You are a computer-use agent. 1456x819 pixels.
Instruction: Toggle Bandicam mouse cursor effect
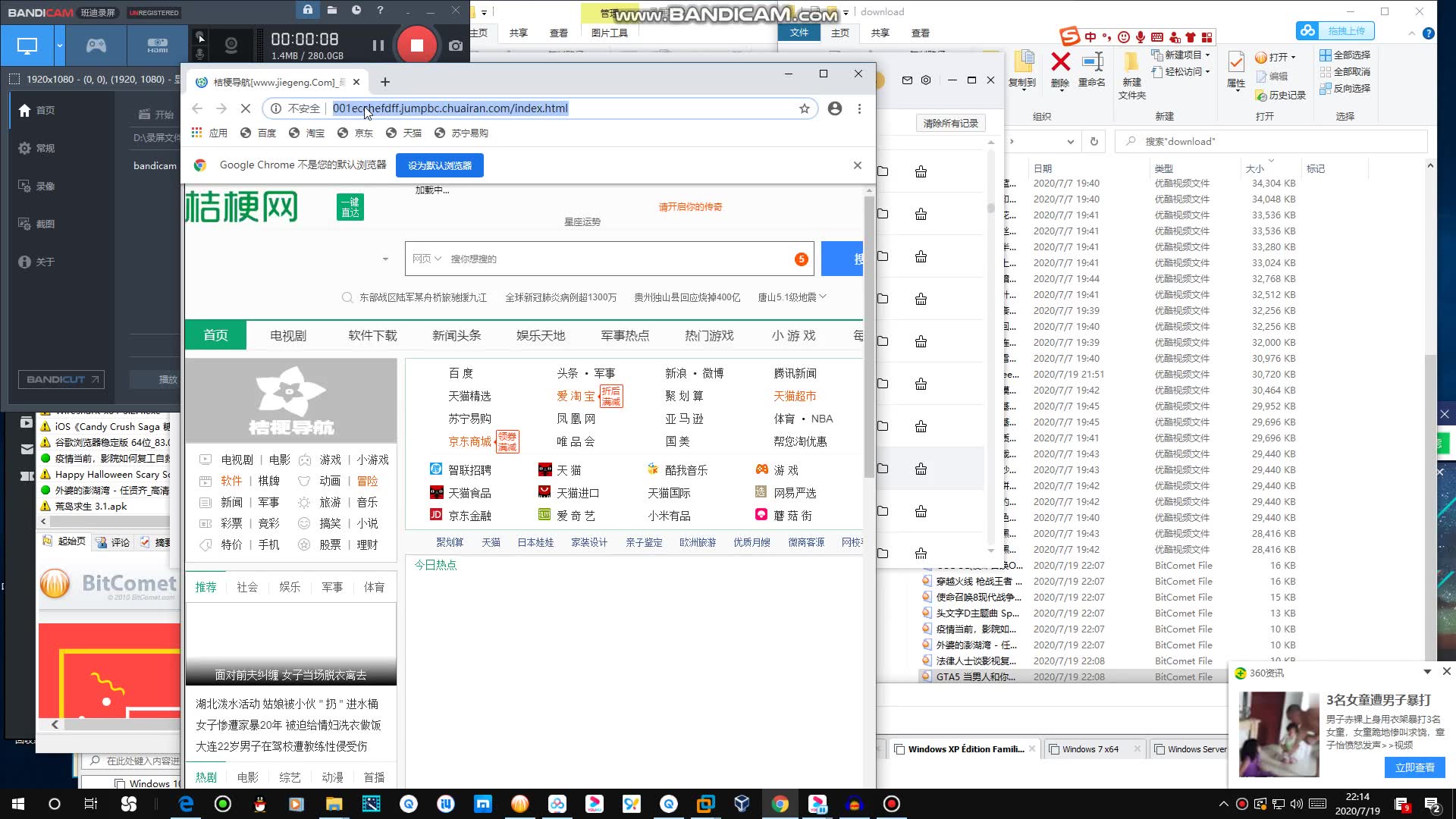pyautogui.click(x=200, y=36)
